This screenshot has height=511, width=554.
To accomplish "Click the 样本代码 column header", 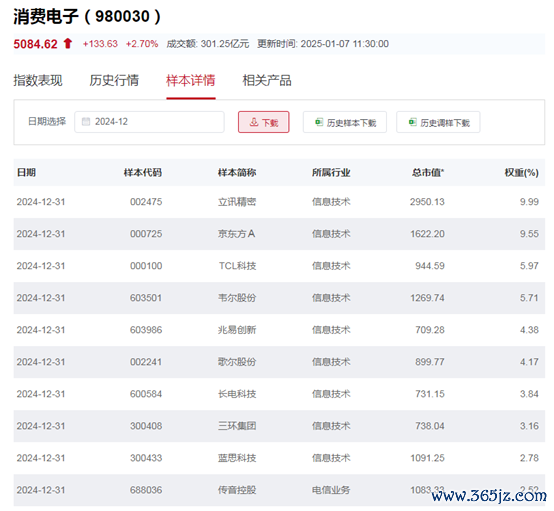I will 143,172.
